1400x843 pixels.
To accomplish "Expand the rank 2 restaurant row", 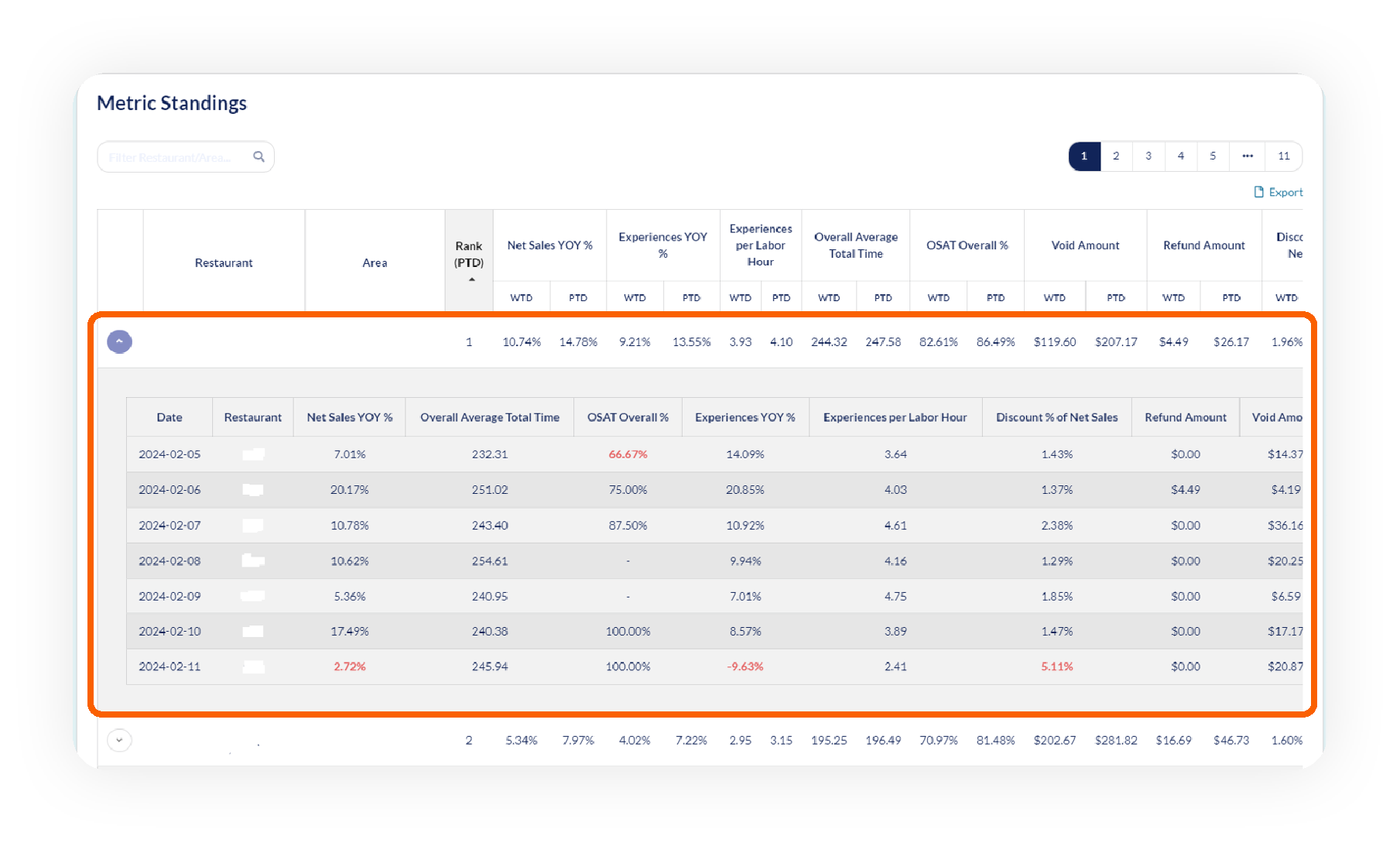I will pos(119,740).
